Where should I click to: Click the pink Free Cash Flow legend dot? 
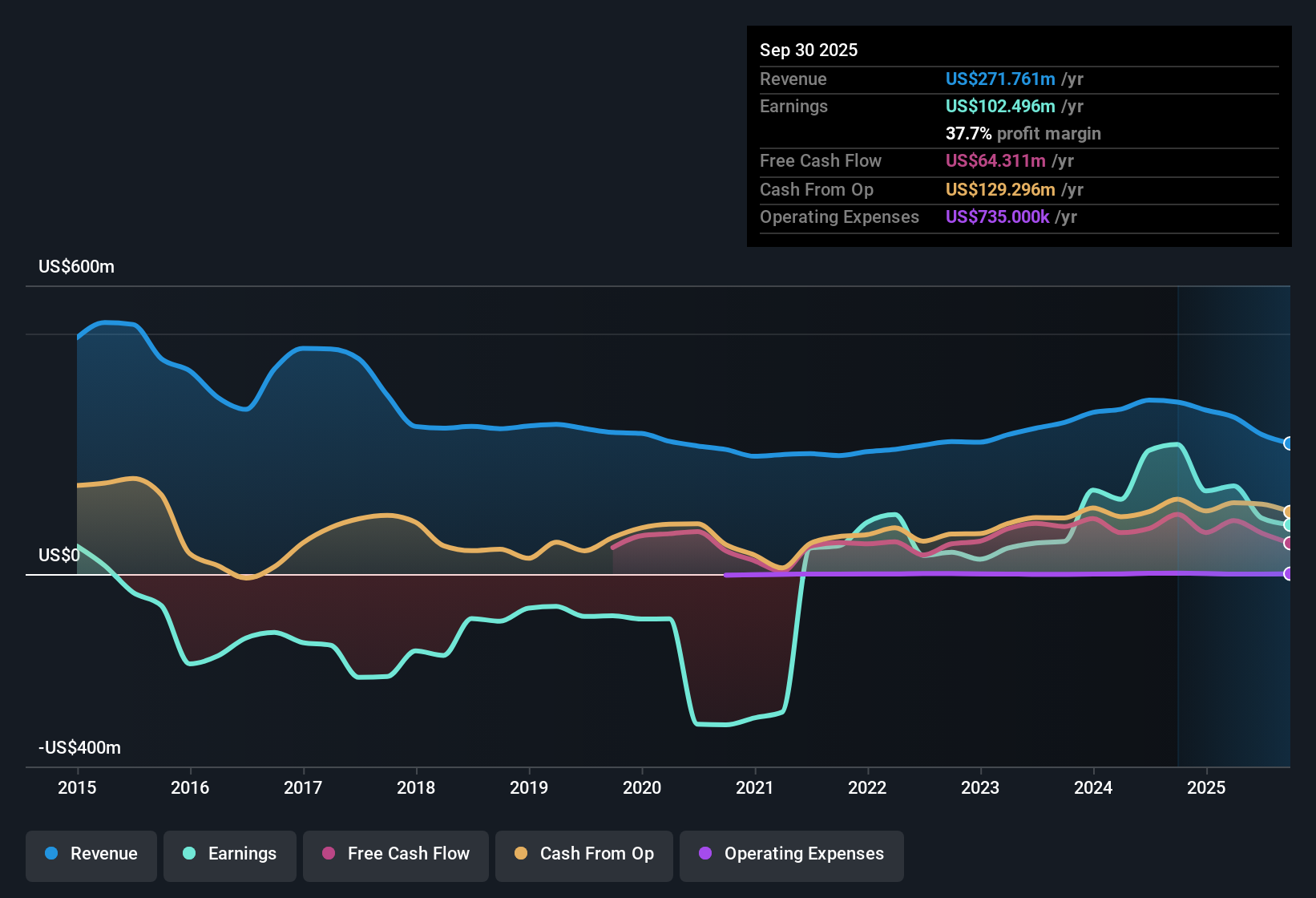(325, 854)
